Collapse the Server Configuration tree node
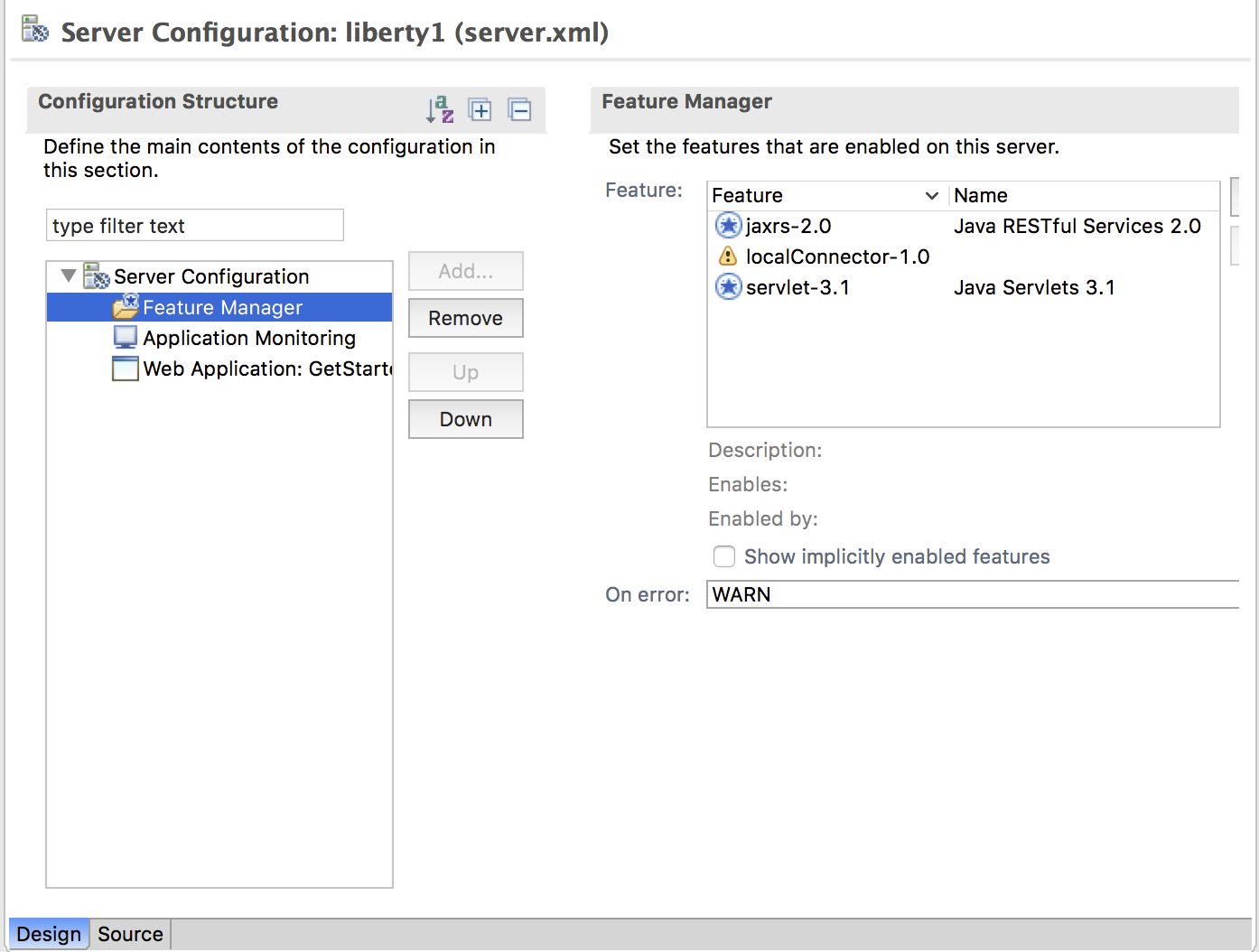Image resolution: width=1259 pixels, height=952 pixels. point(69,275)
